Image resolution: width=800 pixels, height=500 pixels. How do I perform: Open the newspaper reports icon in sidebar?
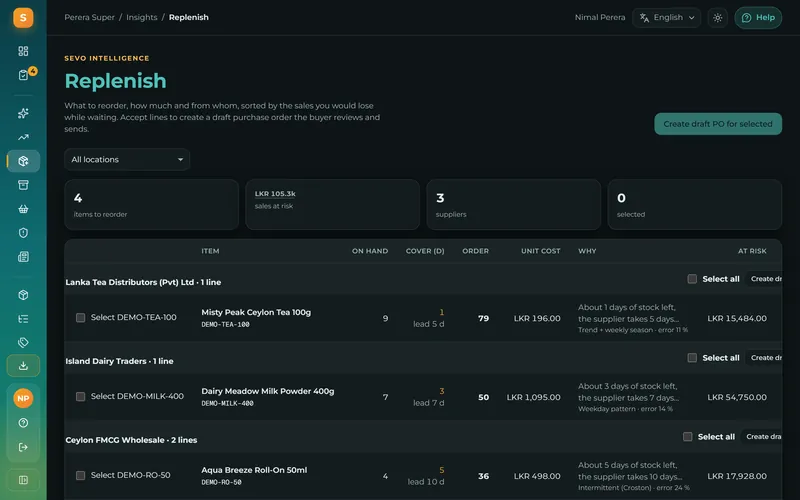23,257
